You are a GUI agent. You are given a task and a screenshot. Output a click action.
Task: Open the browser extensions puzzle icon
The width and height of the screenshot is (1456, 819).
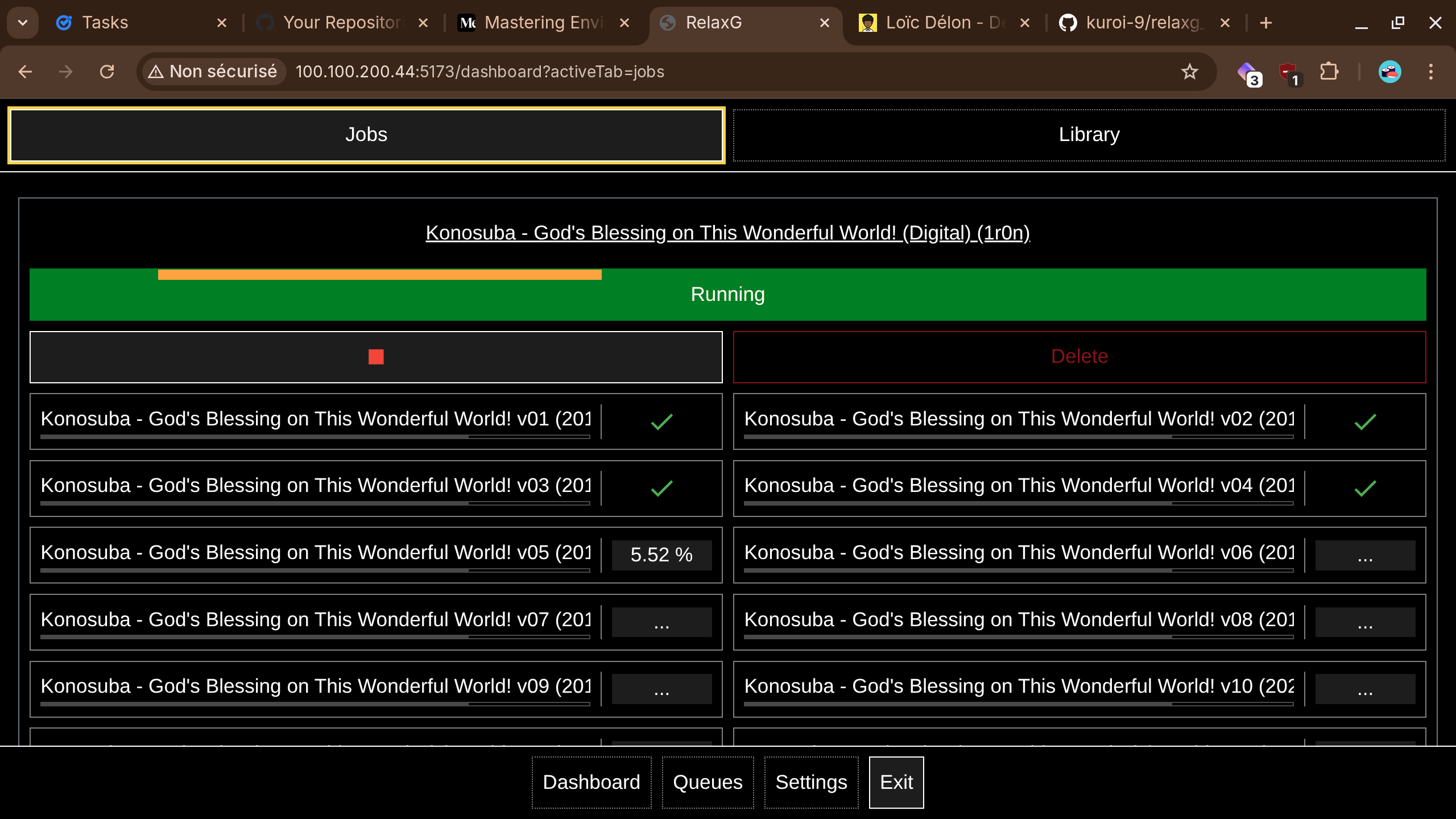(1329, 72)
